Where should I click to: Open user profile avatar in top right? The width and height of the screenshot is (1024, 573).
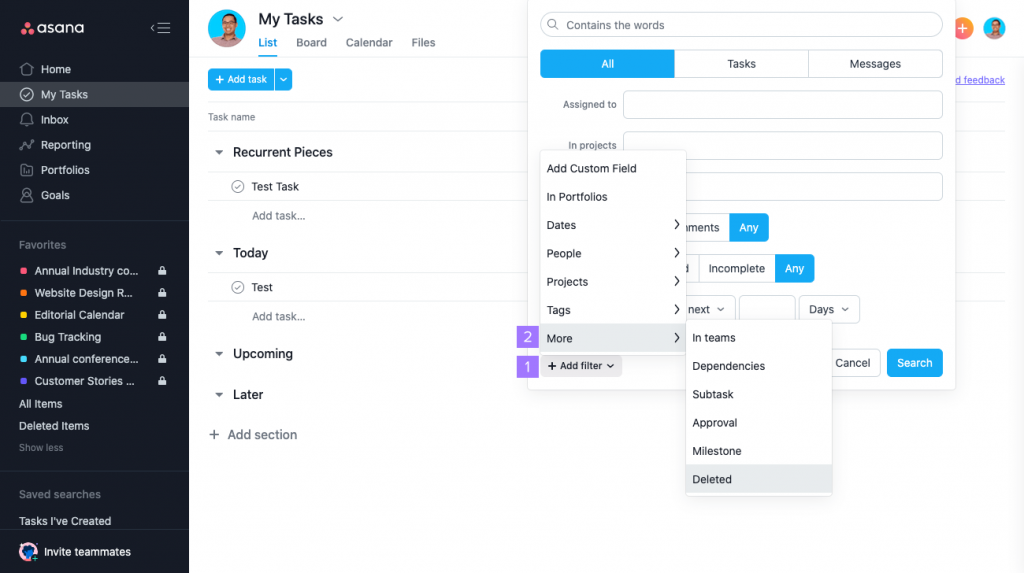point(994,28)
